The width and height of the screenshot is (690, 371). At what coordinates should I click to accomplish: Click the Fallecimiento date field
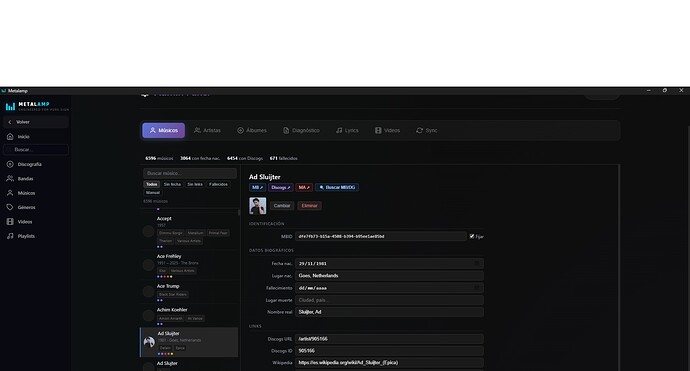[389, 288]
